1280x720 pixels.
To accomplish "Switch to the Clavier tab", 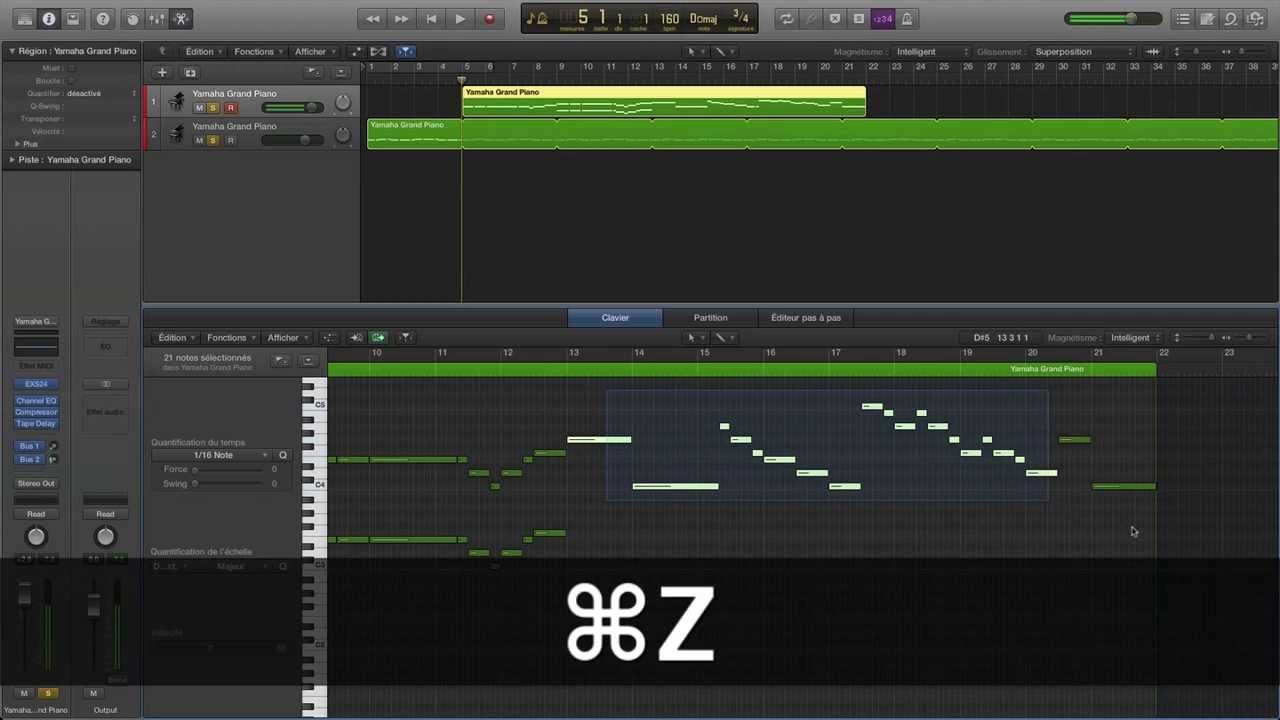I will [615, 318].
